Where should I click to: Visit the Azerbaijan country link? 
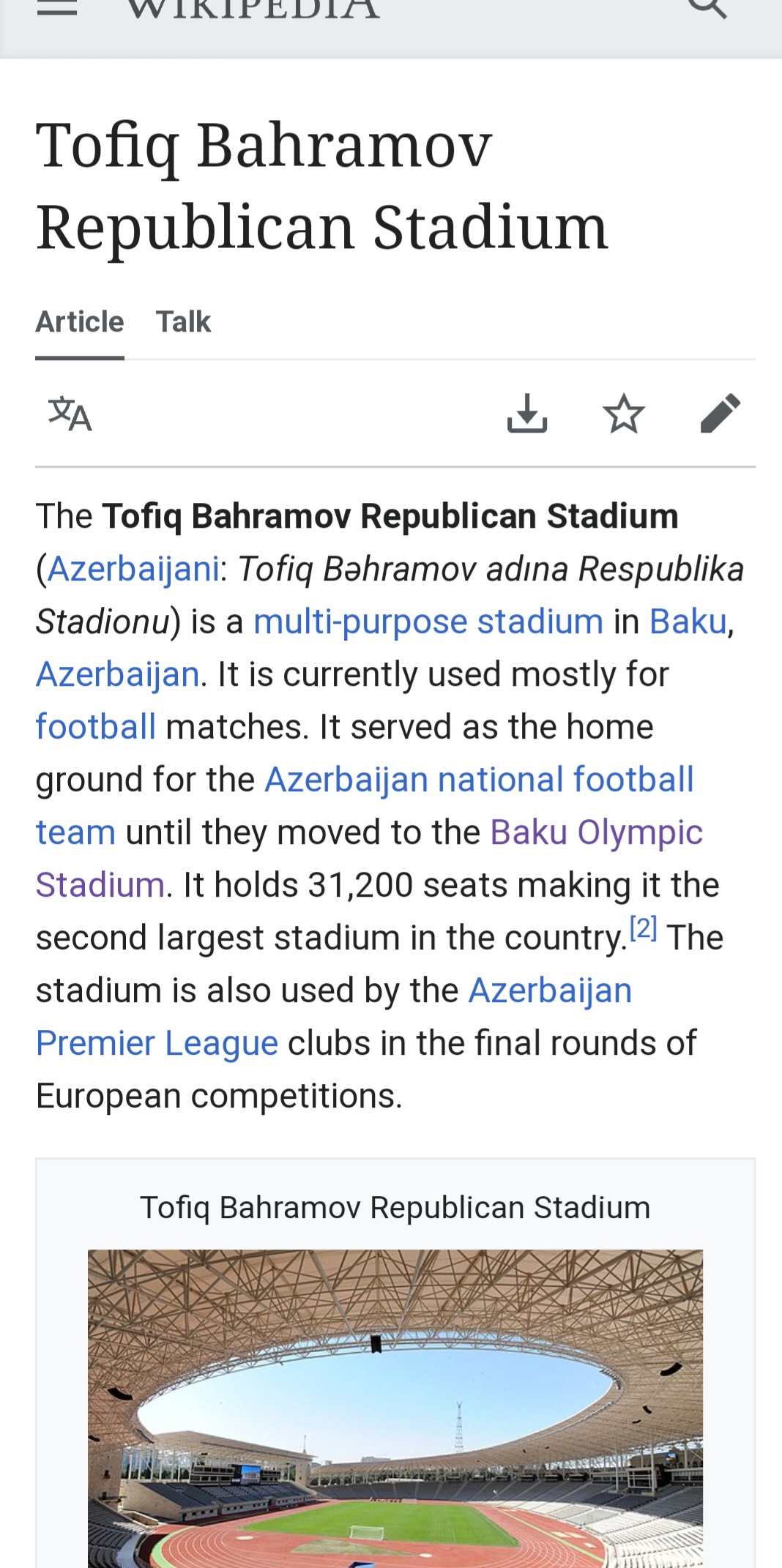click(118, 675)
